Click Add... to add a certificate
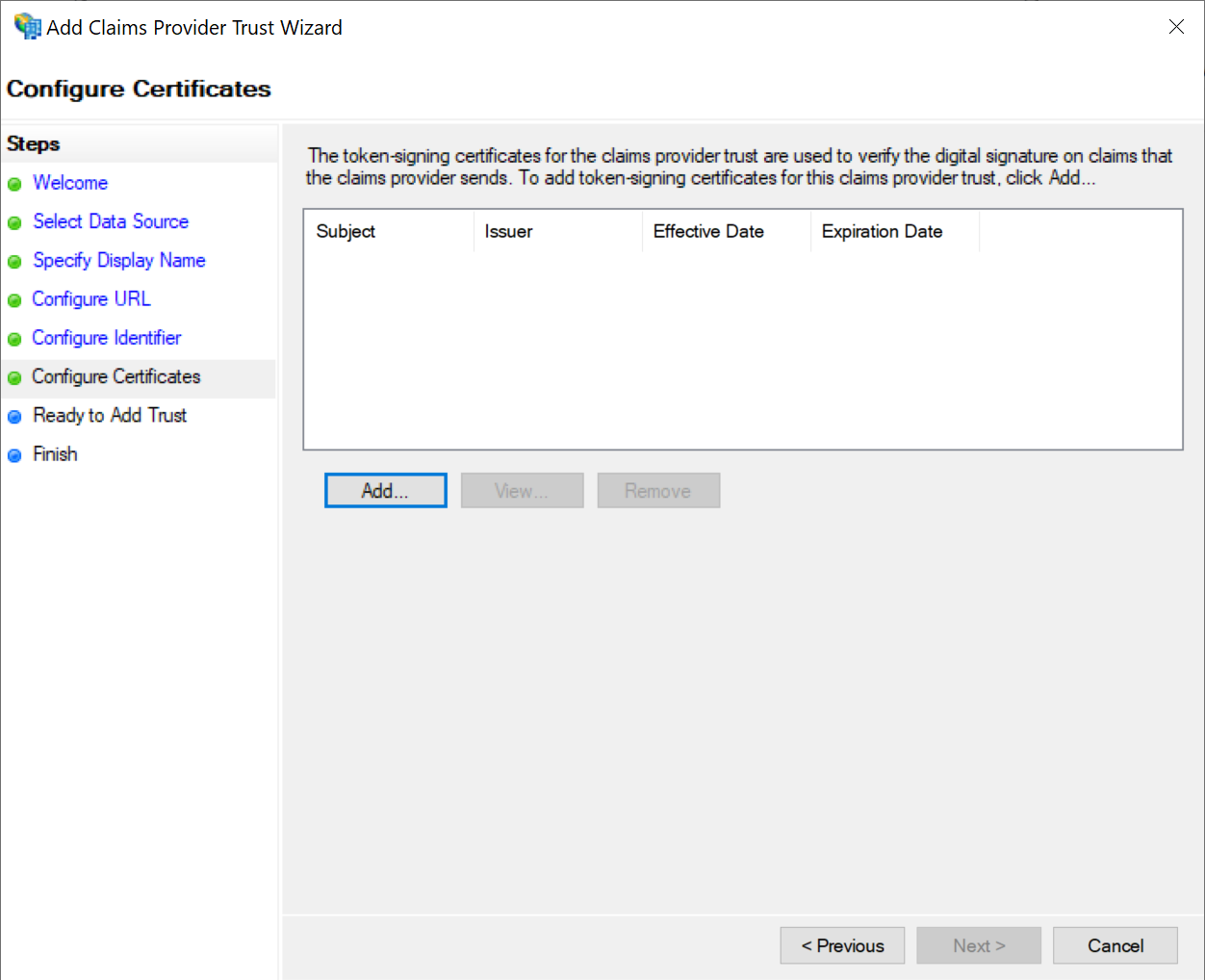The width and height of the screenshot is (1205, 980). (x=385, y=490)
